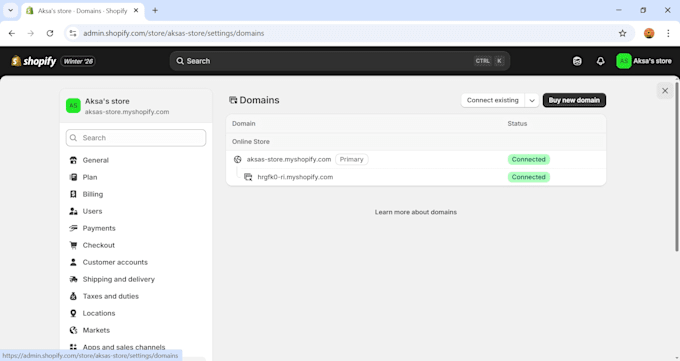
Task: Open the Sidekick assistant icon
Action: (577, 61)
